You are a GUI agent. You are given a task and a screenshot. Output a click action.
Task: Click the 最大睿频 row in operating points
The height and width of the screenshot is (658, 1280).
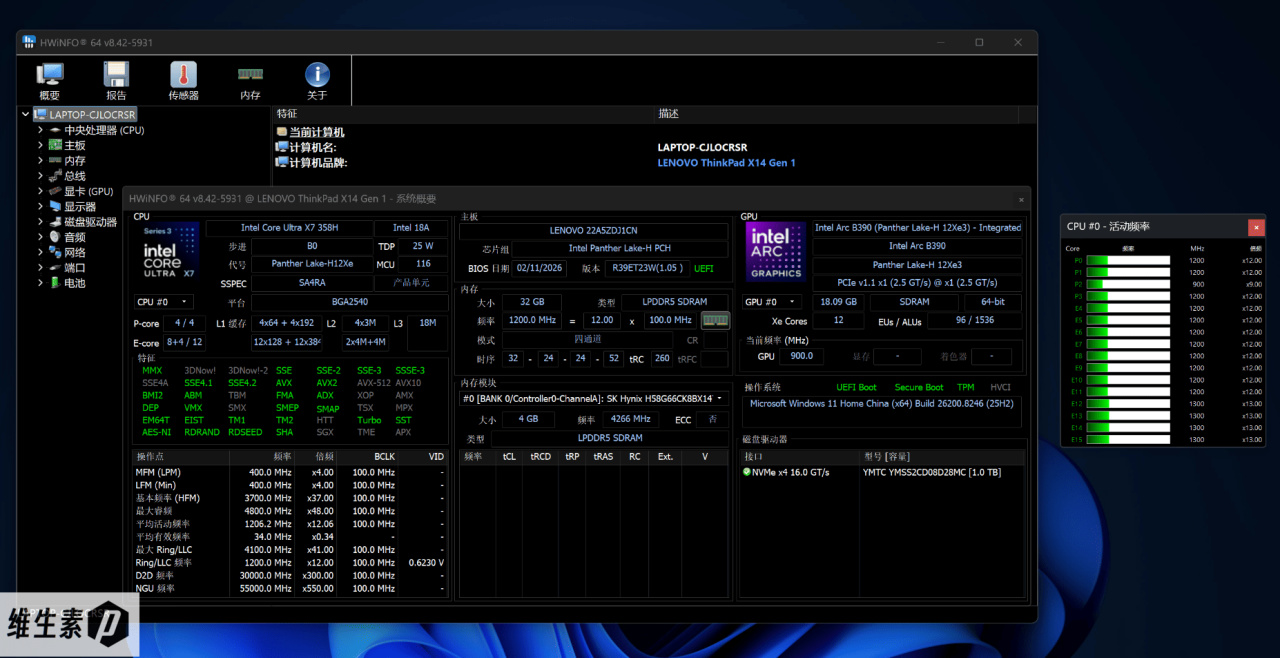tap(290, 511)
